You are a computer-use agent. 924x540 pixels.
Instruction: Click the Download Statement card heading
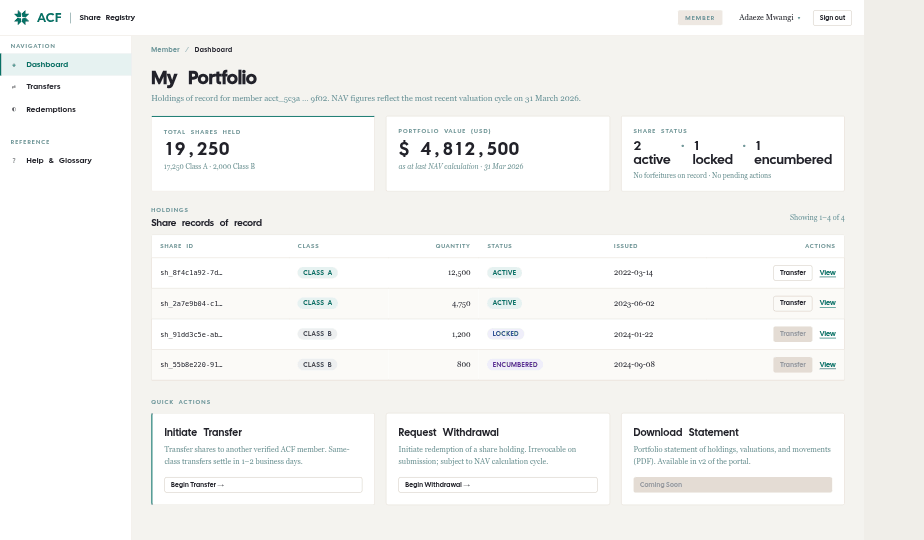coord(686,432)
